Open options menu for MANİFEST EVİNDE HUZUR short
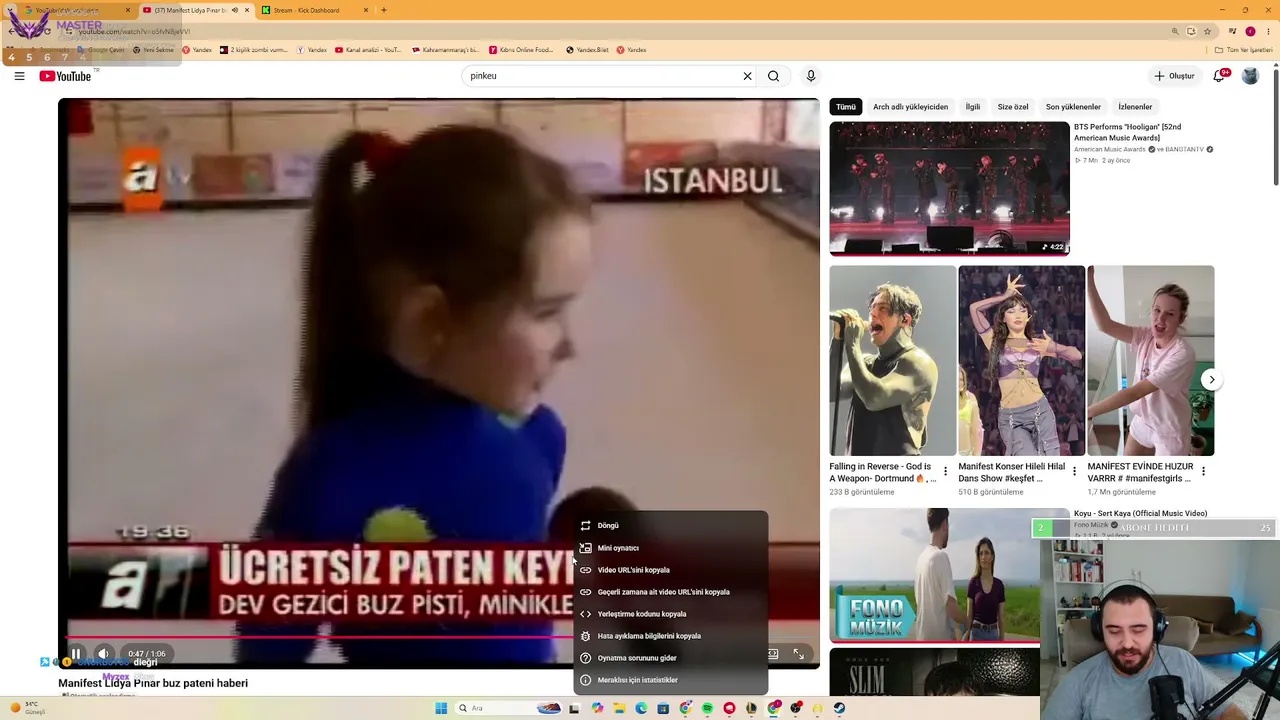The height and width of the screenshot is (720, 1280). (x=1203, y=471)
